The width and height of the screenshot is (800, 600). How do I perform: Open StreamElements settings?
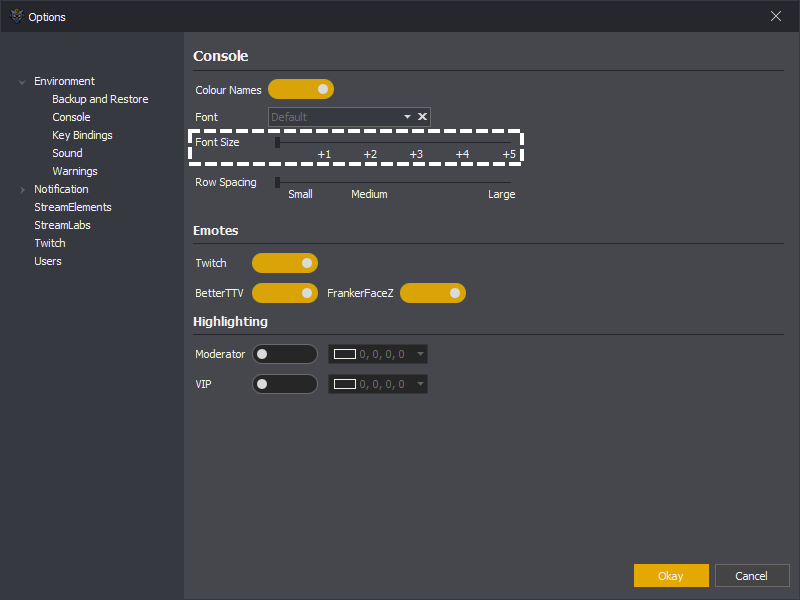click(x=72, y=207)
